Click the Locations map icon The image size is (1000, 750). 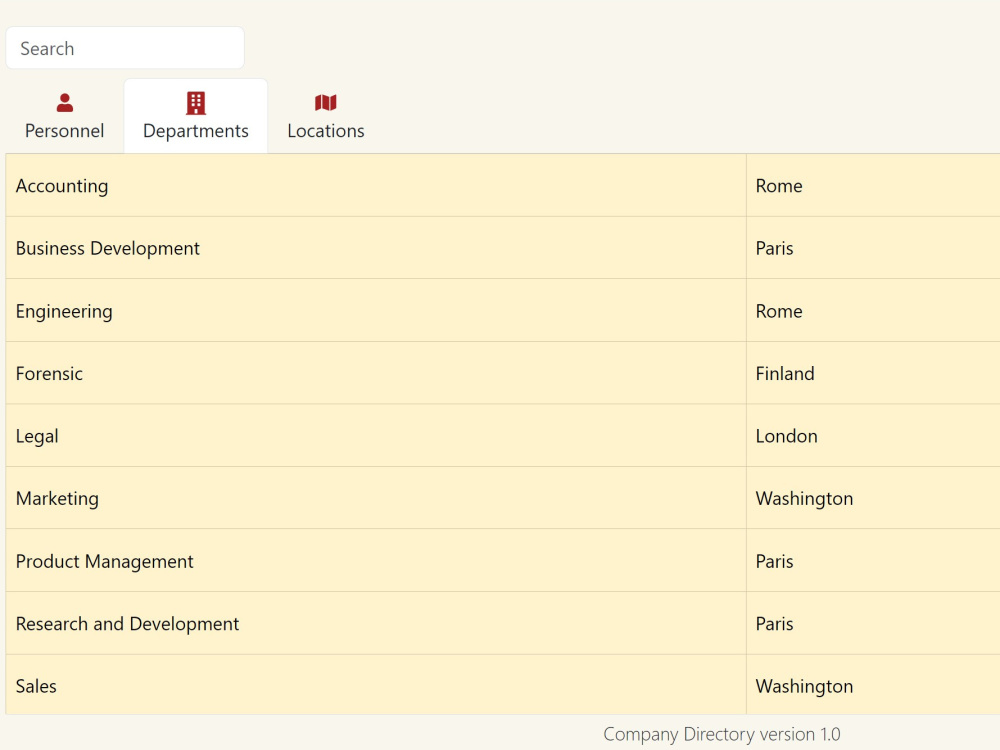click(x=326, y=103)
